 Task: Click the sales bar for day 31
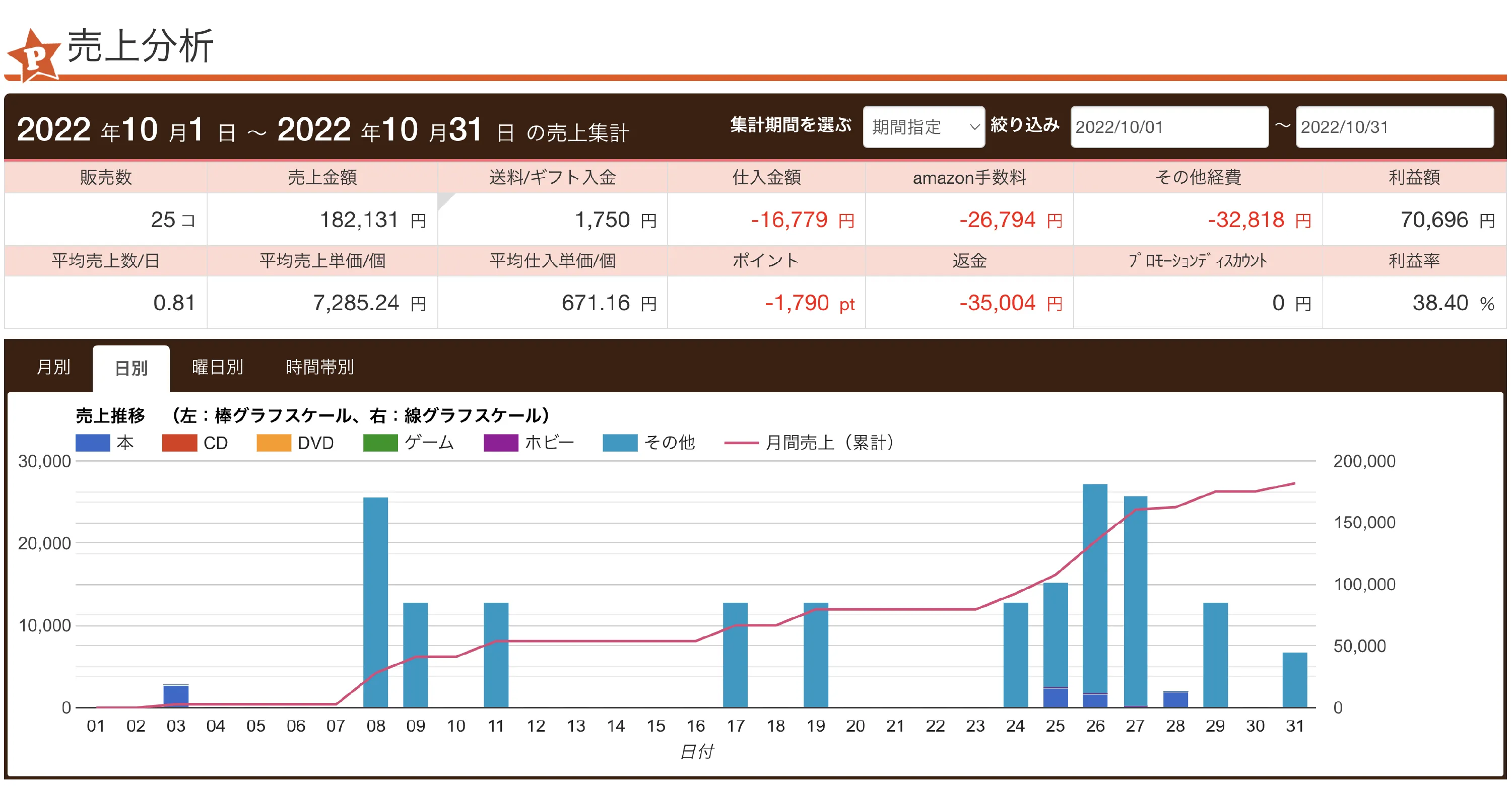(x=1295, y=680)
